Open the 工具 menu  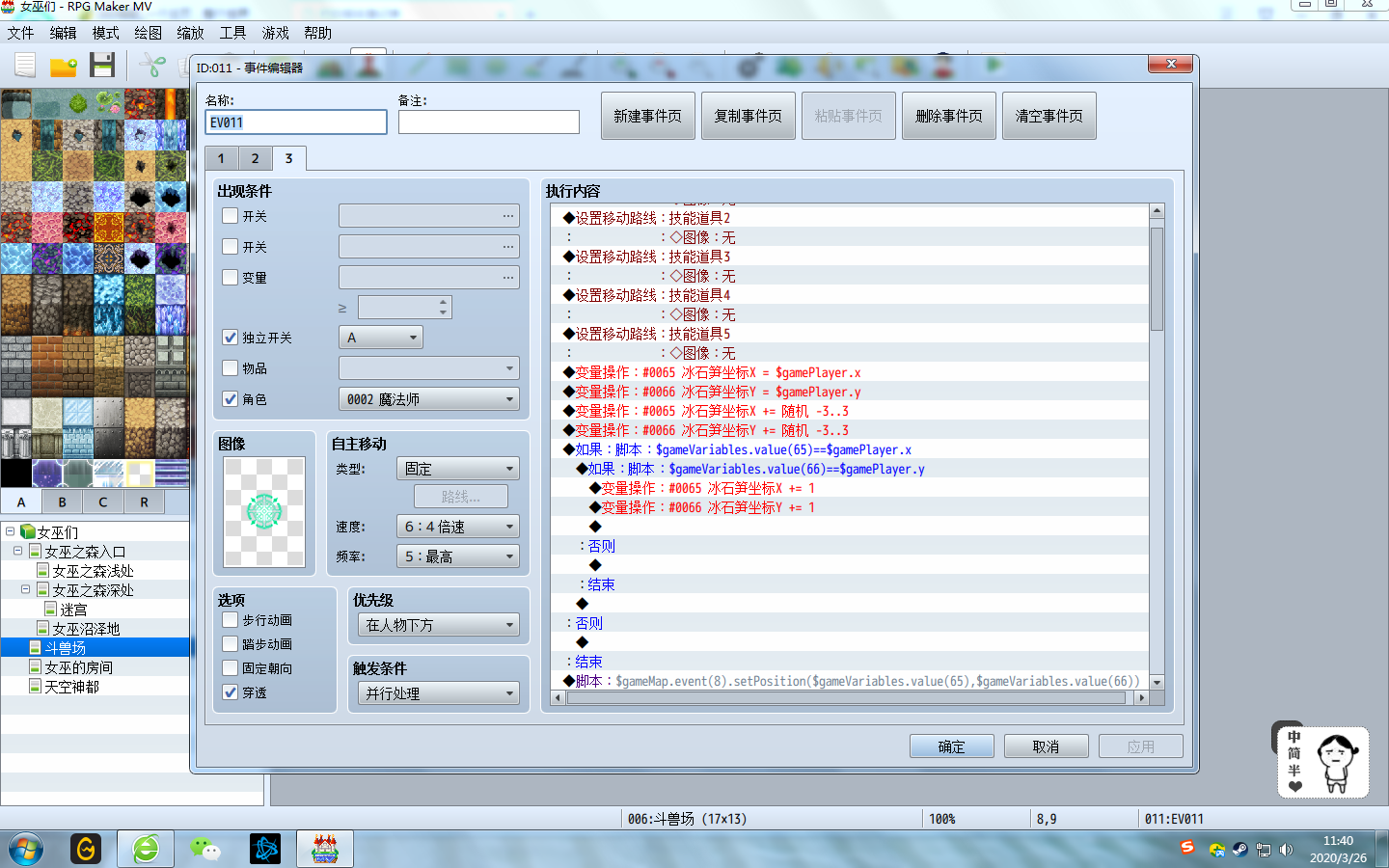[233, 33]
